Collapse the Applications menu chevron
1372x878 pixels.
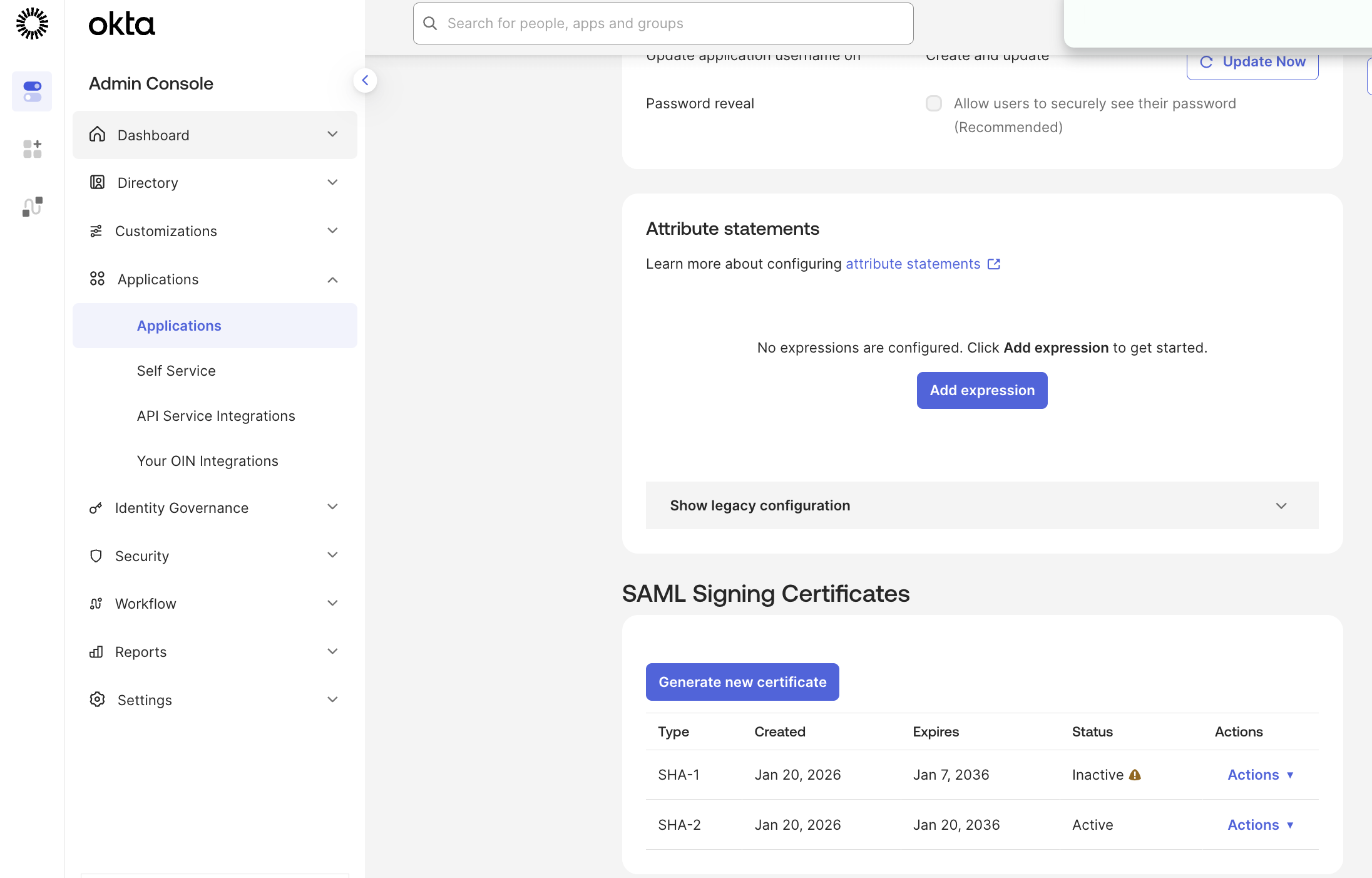tap(332, 279)
